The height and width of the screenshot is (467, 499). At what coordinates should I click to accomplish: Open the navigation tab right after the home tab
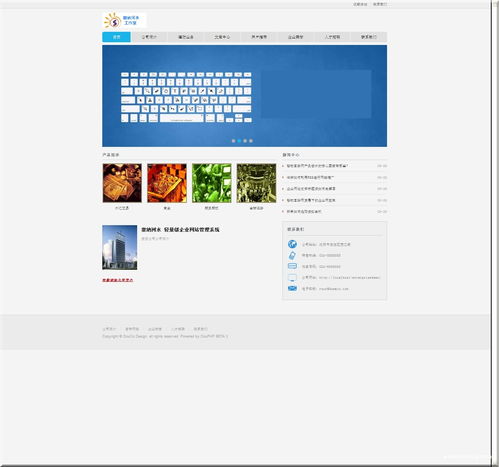(x=149, y=37)
